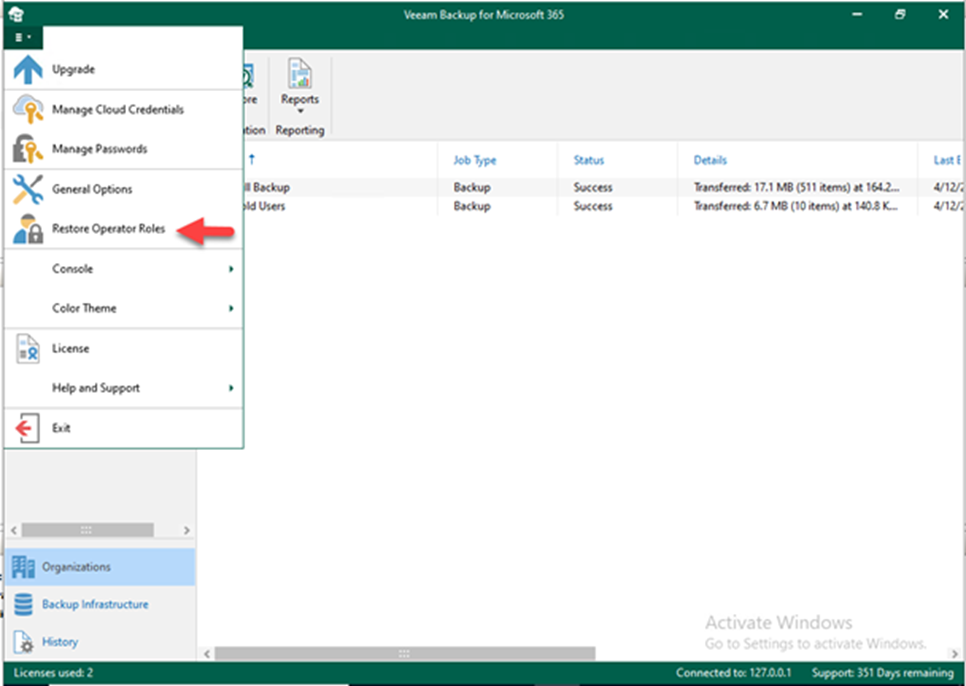Click navigation pane scroll left arrow
This screenshot has width=966, height=686.
pos(14,530)
